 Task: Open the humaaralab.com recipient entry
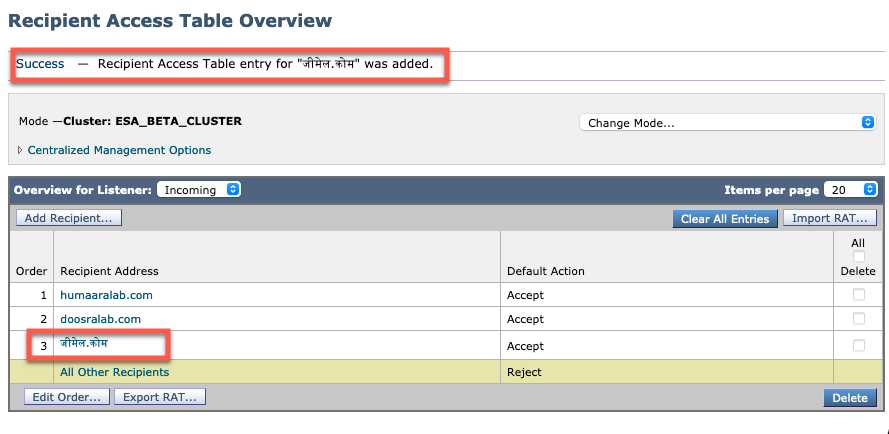point(106,295)
